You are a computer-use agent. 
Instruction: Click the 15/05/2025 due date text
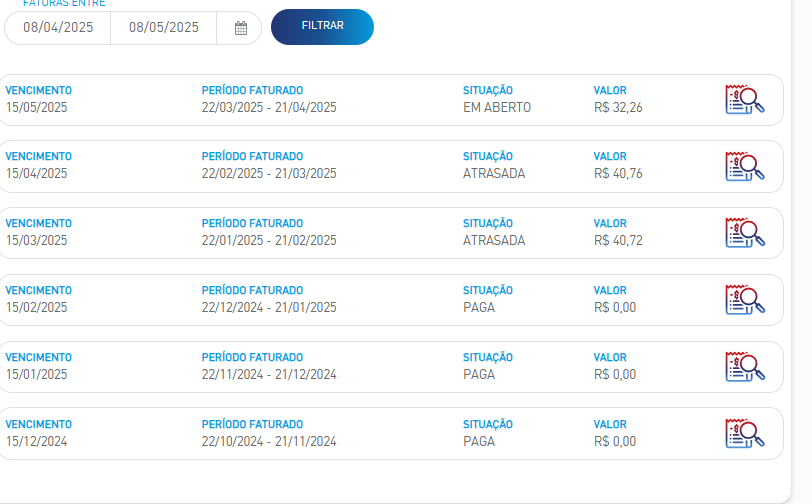click(x=36, y=107)
